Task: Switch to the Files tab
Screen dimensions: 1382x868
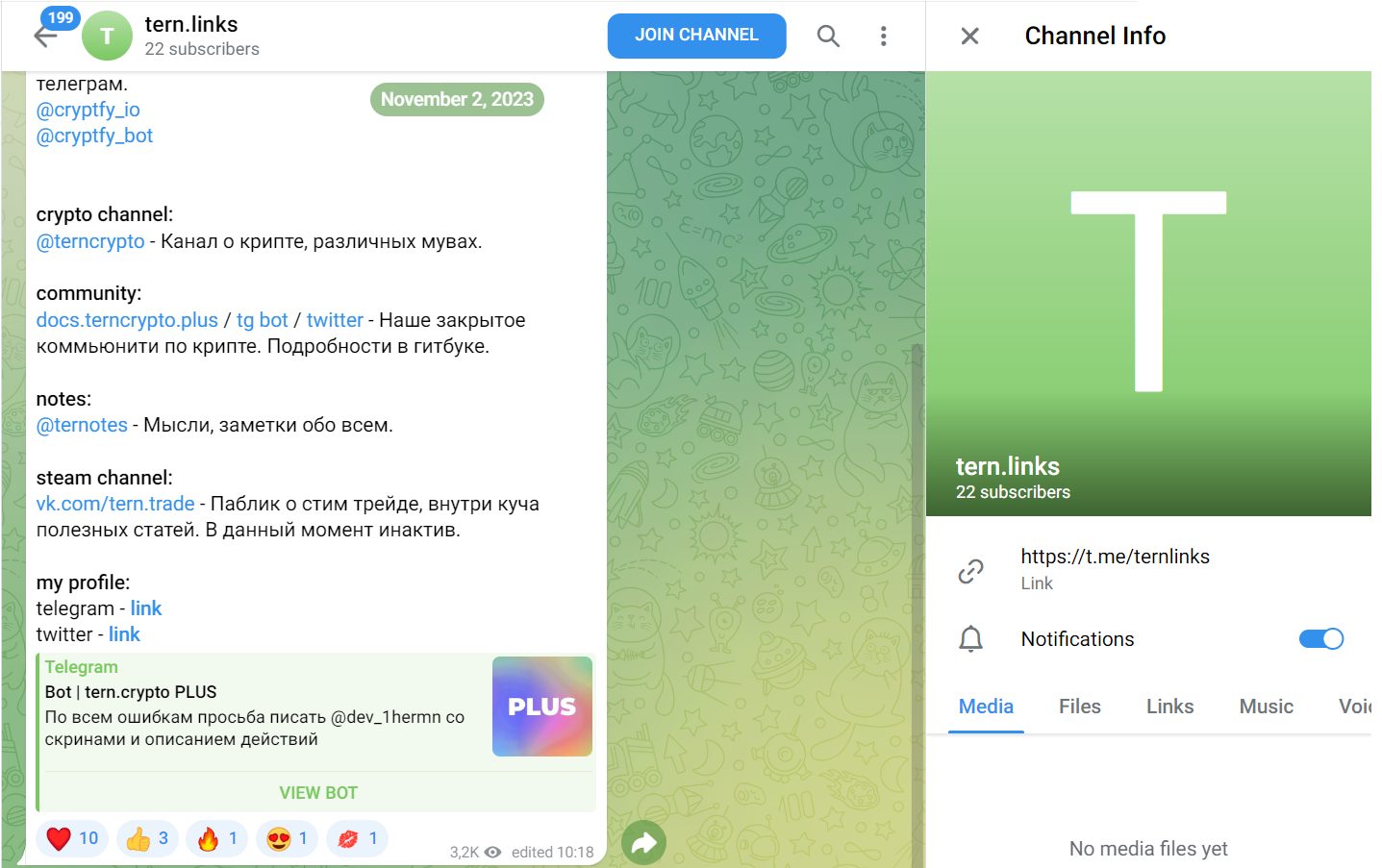Action: pyautogui.click(x=1080, y=707)
